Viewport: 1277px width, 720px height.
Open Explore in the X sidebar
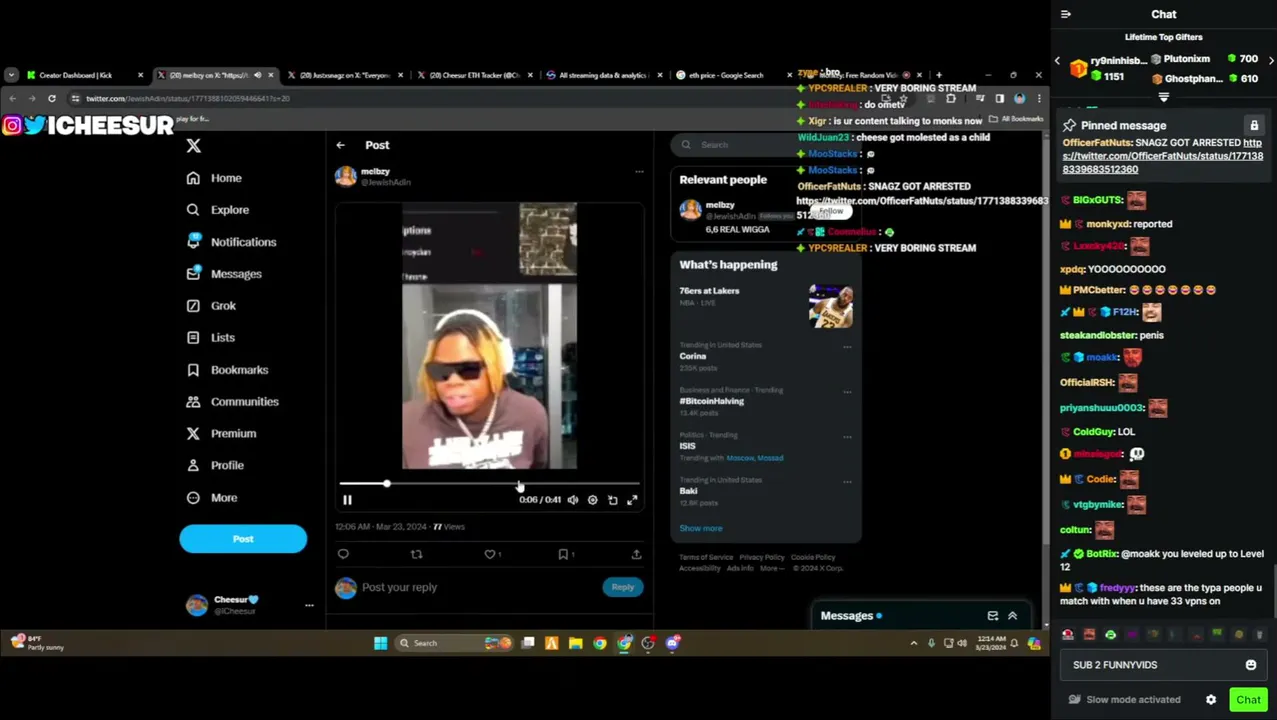(x=217, y=210)
